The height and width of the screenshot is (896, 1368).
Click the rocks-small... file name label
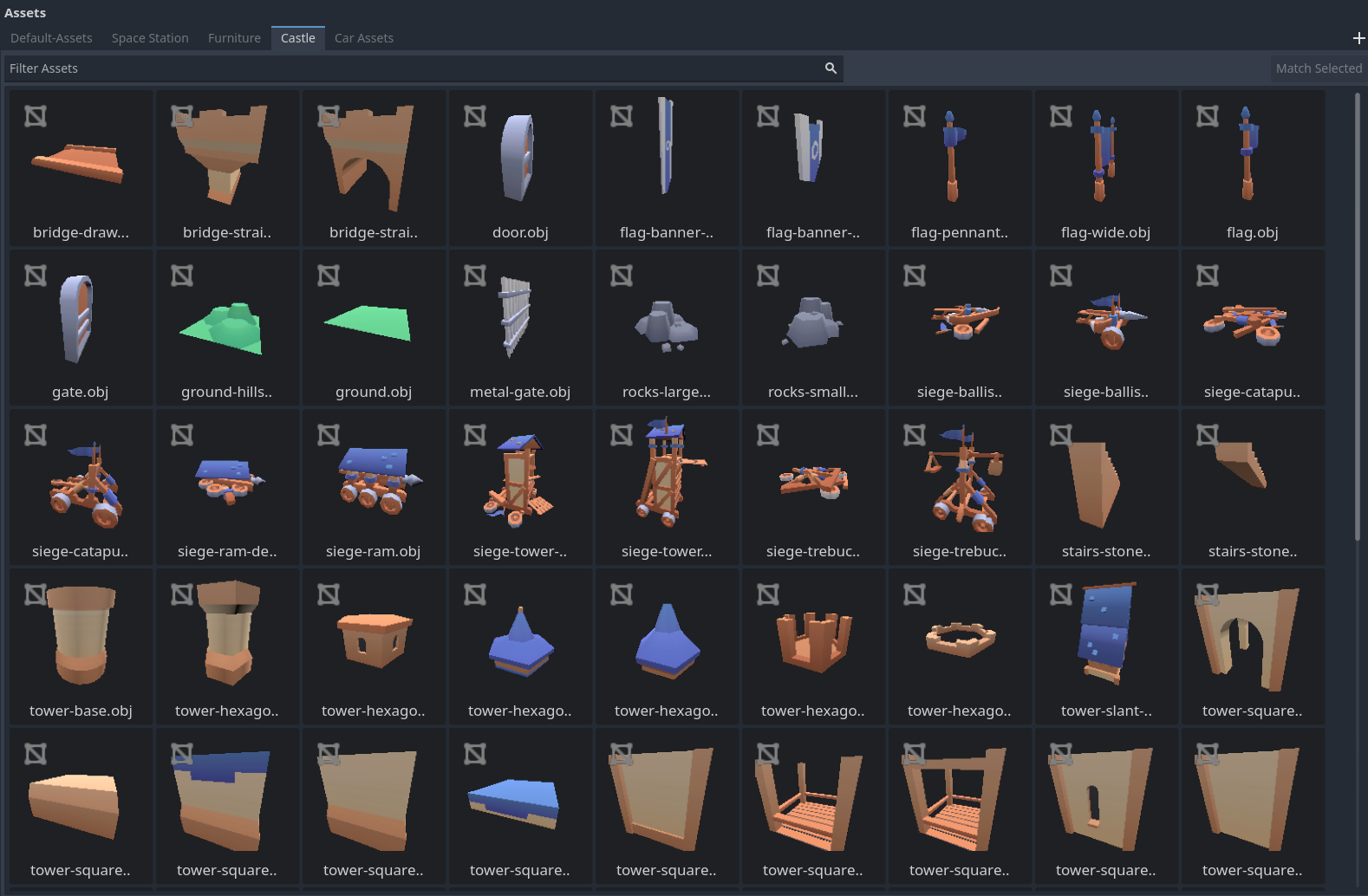pos(813,392)
